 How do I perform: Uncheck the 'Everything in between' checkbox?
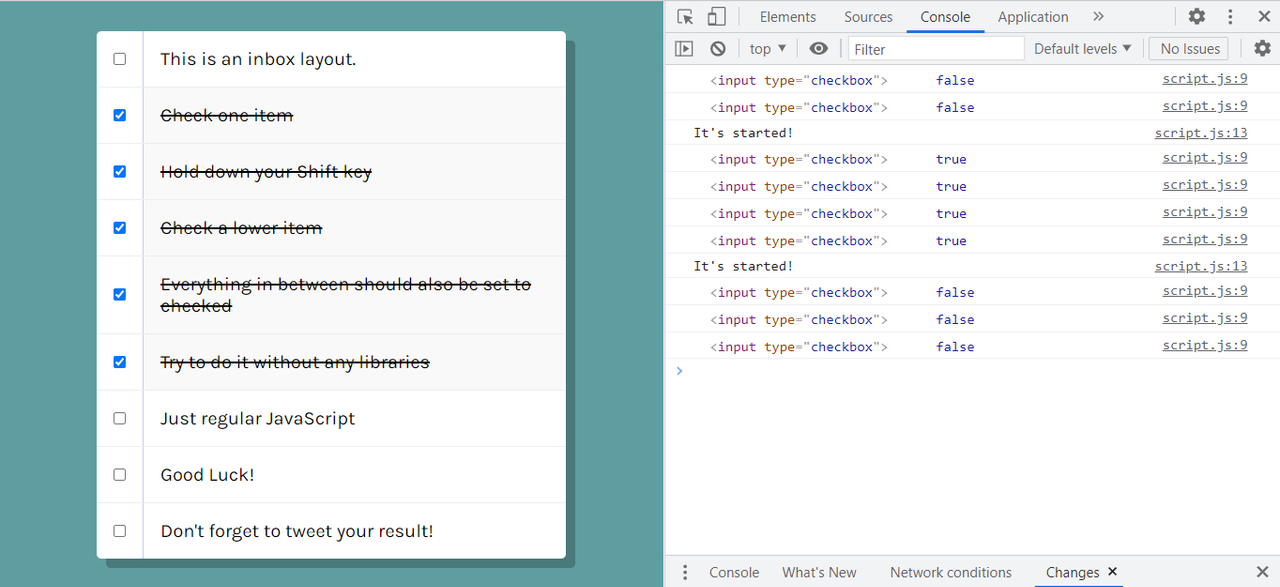(120, 294)
